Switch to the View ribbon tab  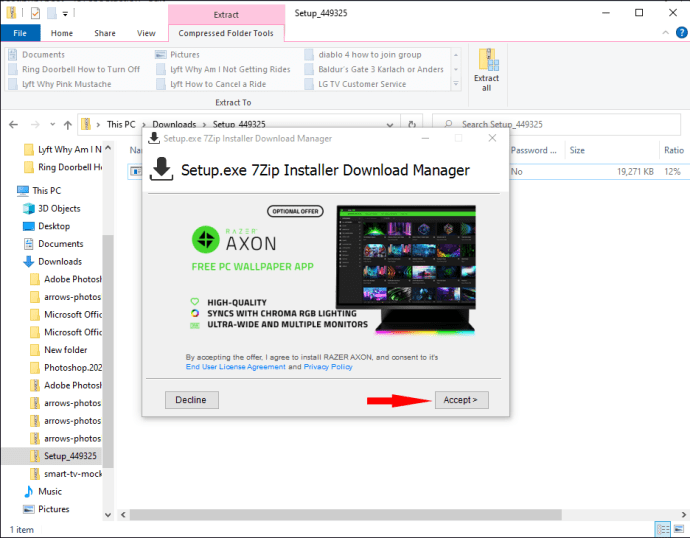[x=146, y=33]
